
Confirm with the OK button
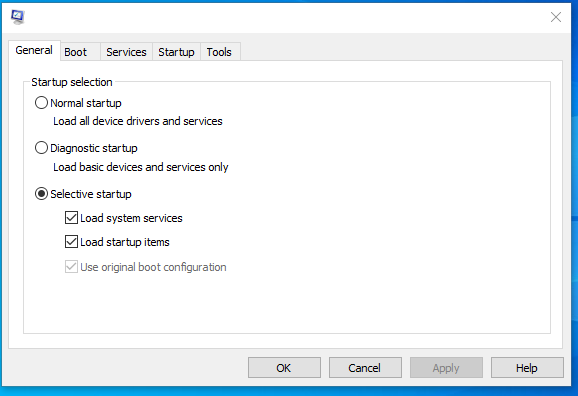(x=284, y=368)
